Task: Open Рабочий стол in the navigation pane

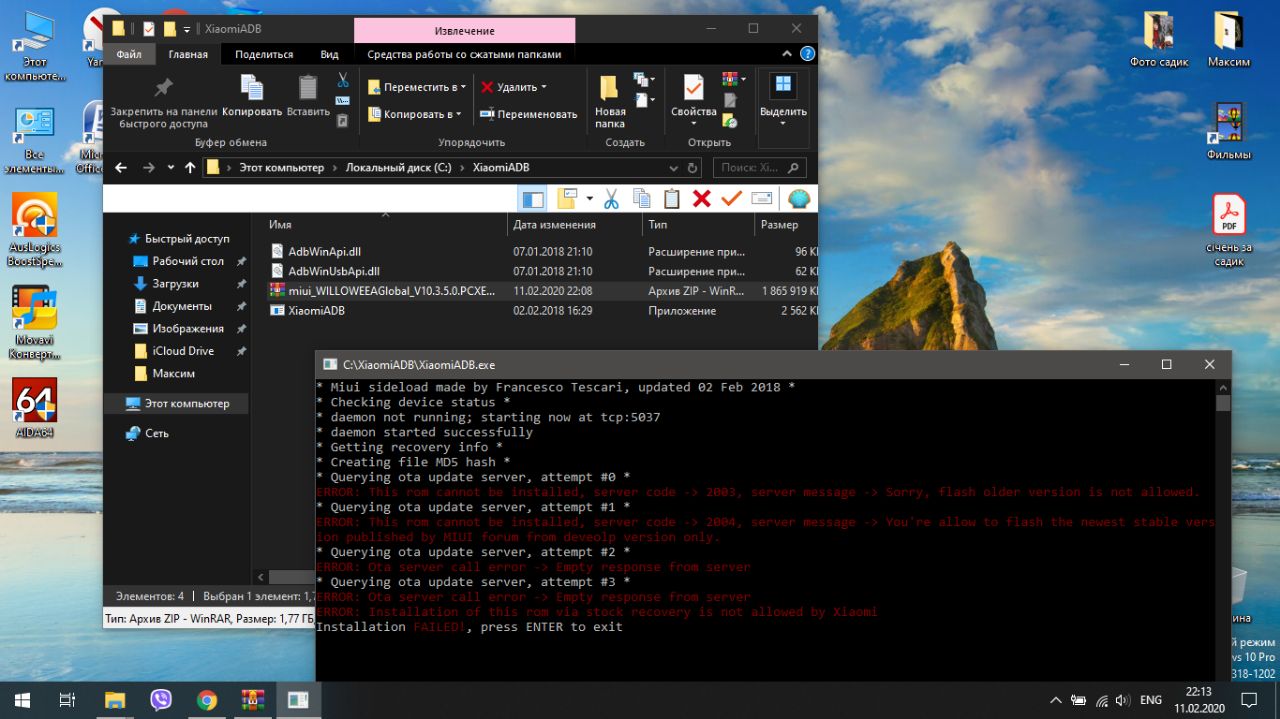Action: 188,261
